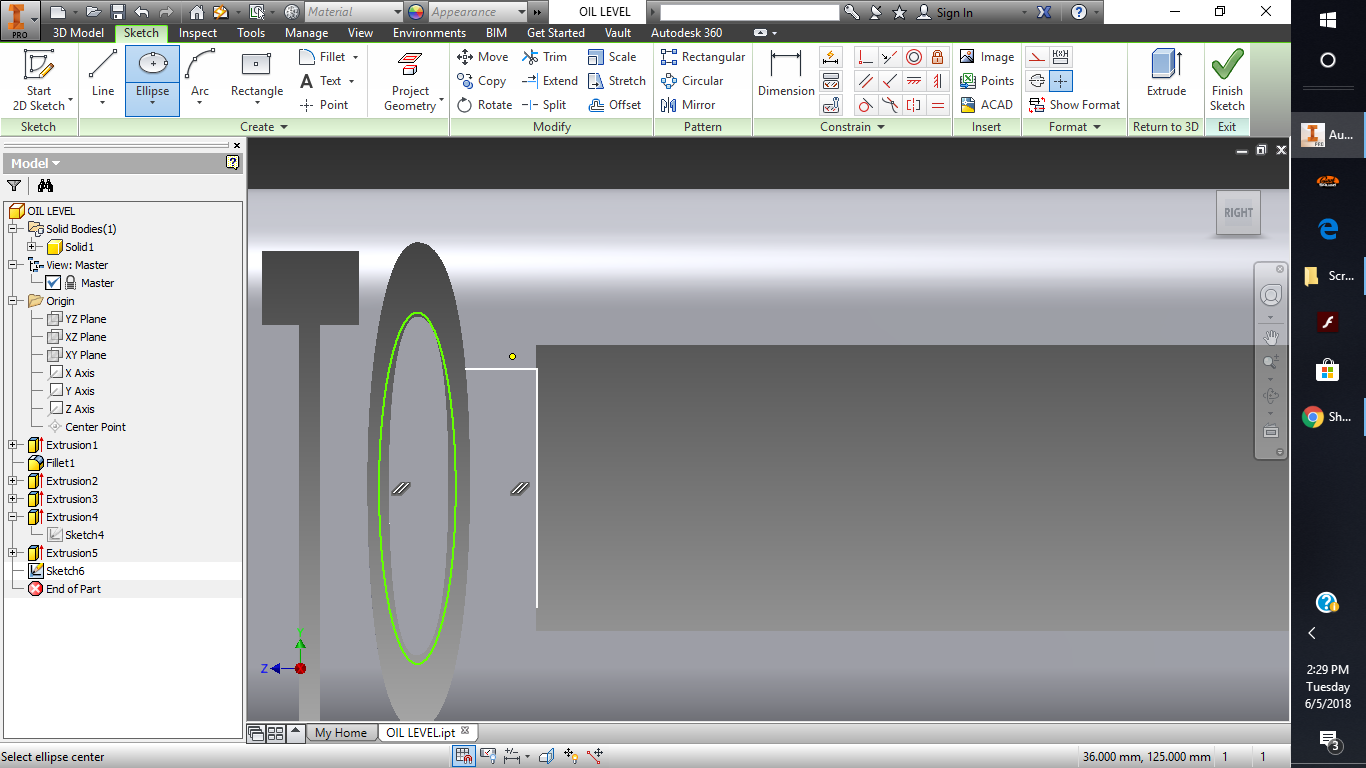This screenshot has width=1366, height=768.
Task: Click the Extrude tool
Action: tap(1166, 75)
